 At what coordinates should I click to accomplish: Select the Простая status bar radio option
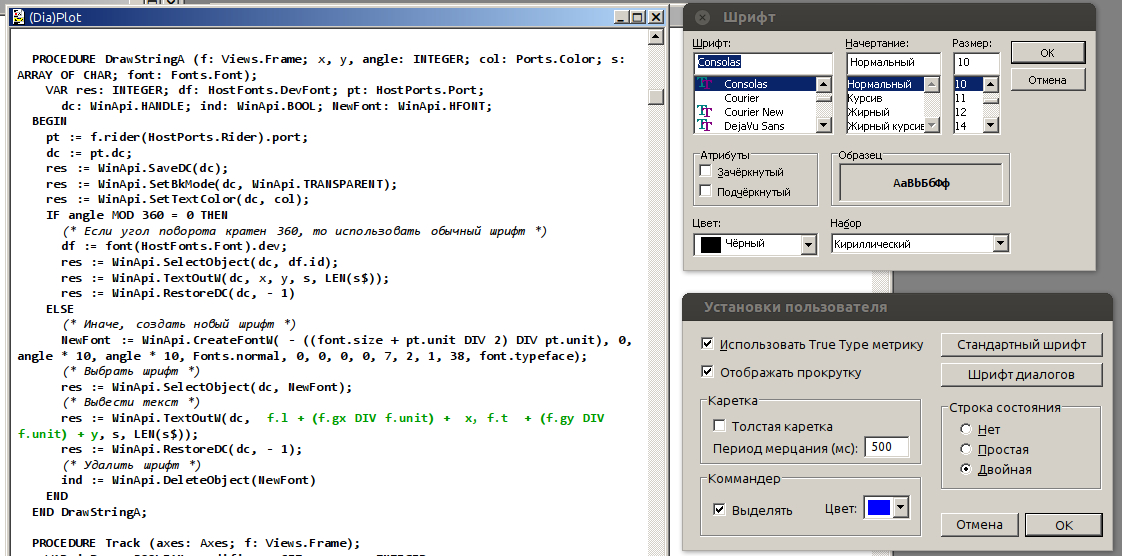click(966, 450)
